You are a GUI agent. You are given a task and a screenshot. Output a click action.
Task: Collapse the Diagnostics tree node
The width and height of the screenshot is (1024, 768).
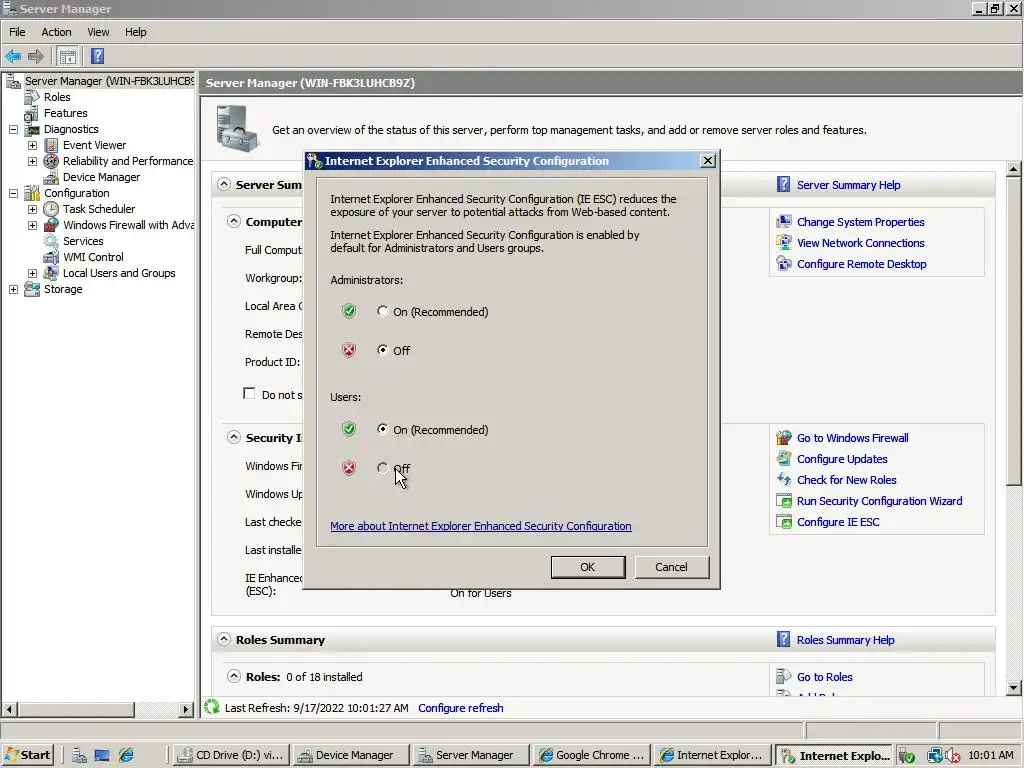coord(13,129)
